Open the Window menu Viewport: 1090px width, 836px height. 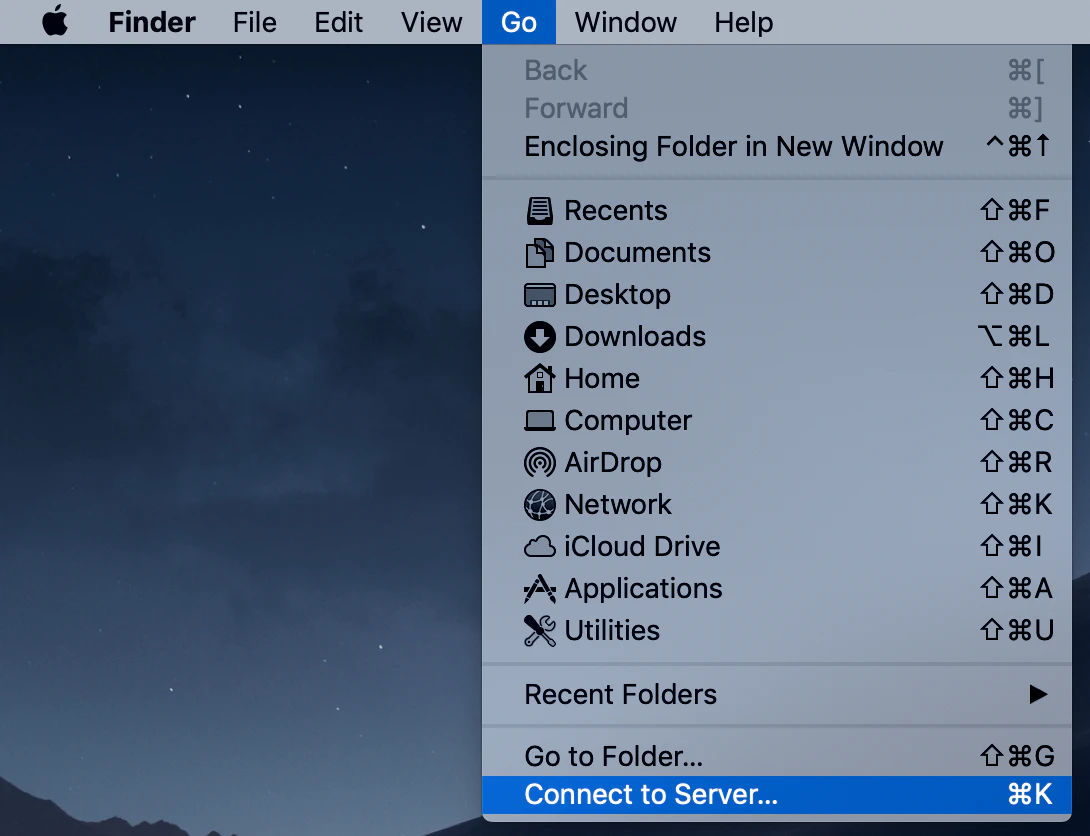click(626, 22)
